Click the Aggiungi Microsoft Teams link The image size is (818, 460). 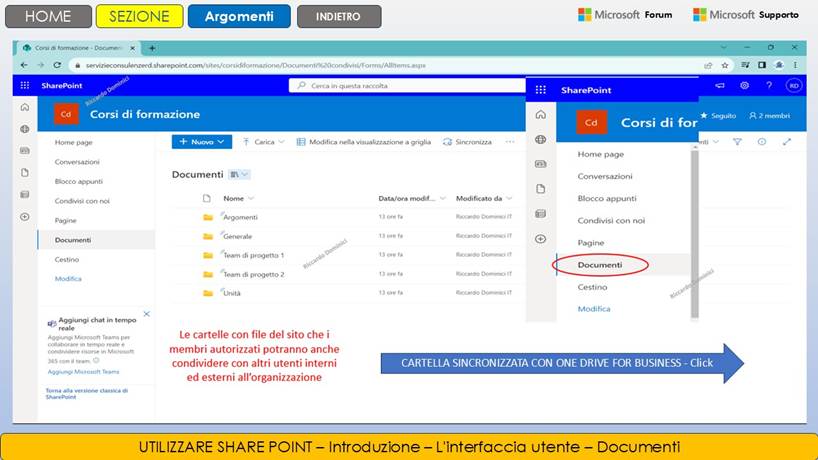tap(83, 372)
